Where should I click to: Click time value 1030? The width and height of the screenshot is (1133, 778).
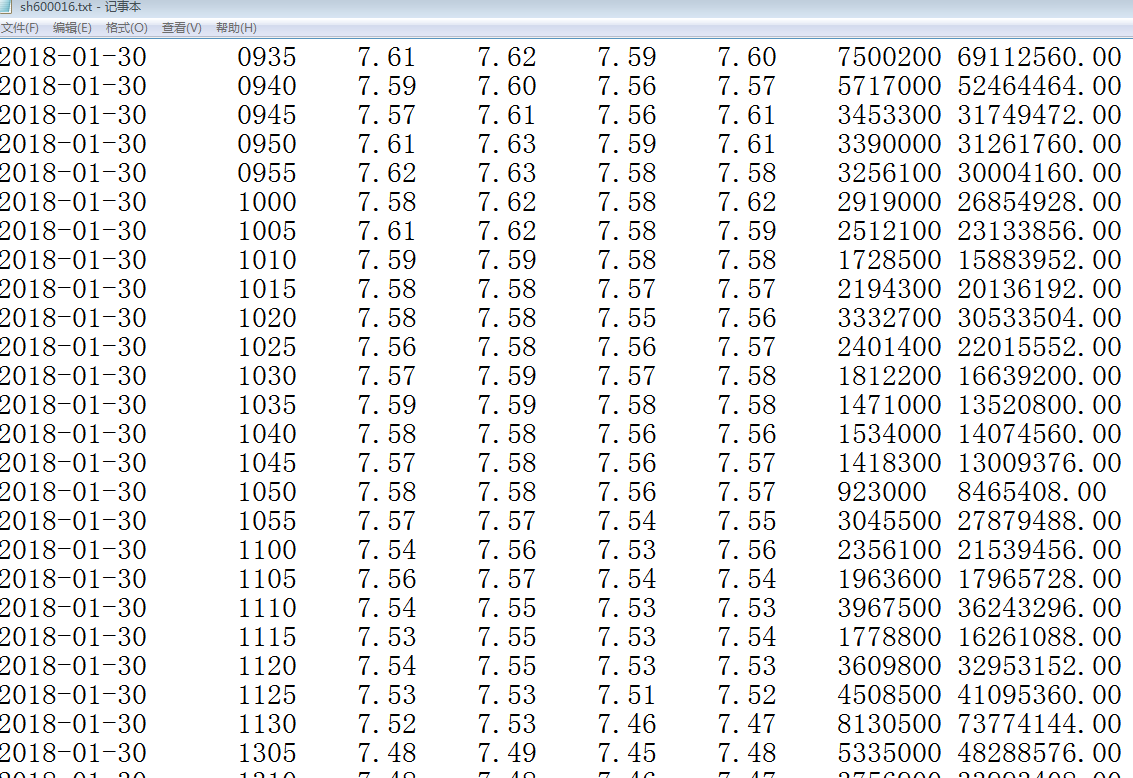point(267,376)
